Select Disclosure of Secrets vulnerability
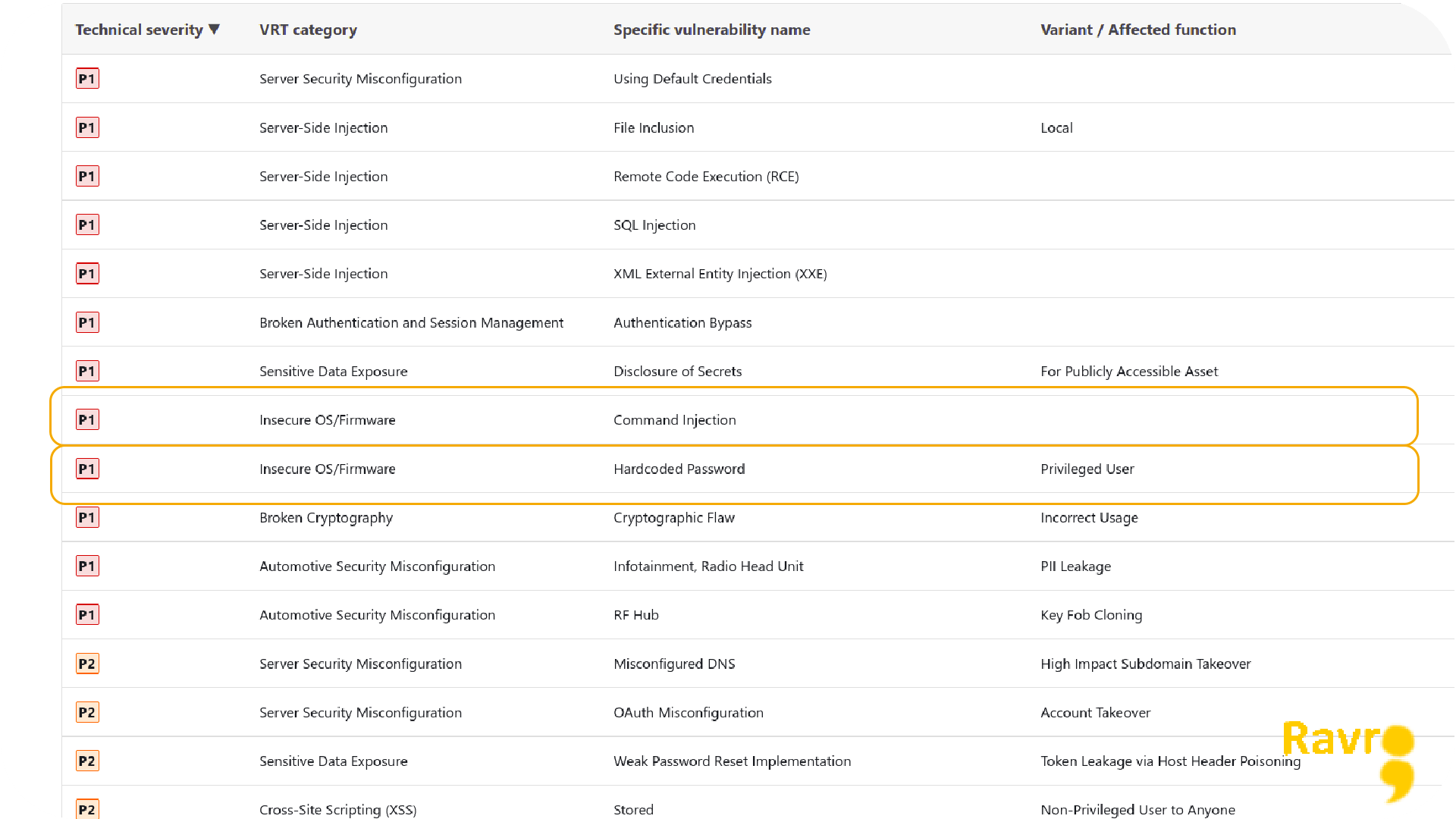1456x819 pixels. pyautogui.click(x=677, y=372)
